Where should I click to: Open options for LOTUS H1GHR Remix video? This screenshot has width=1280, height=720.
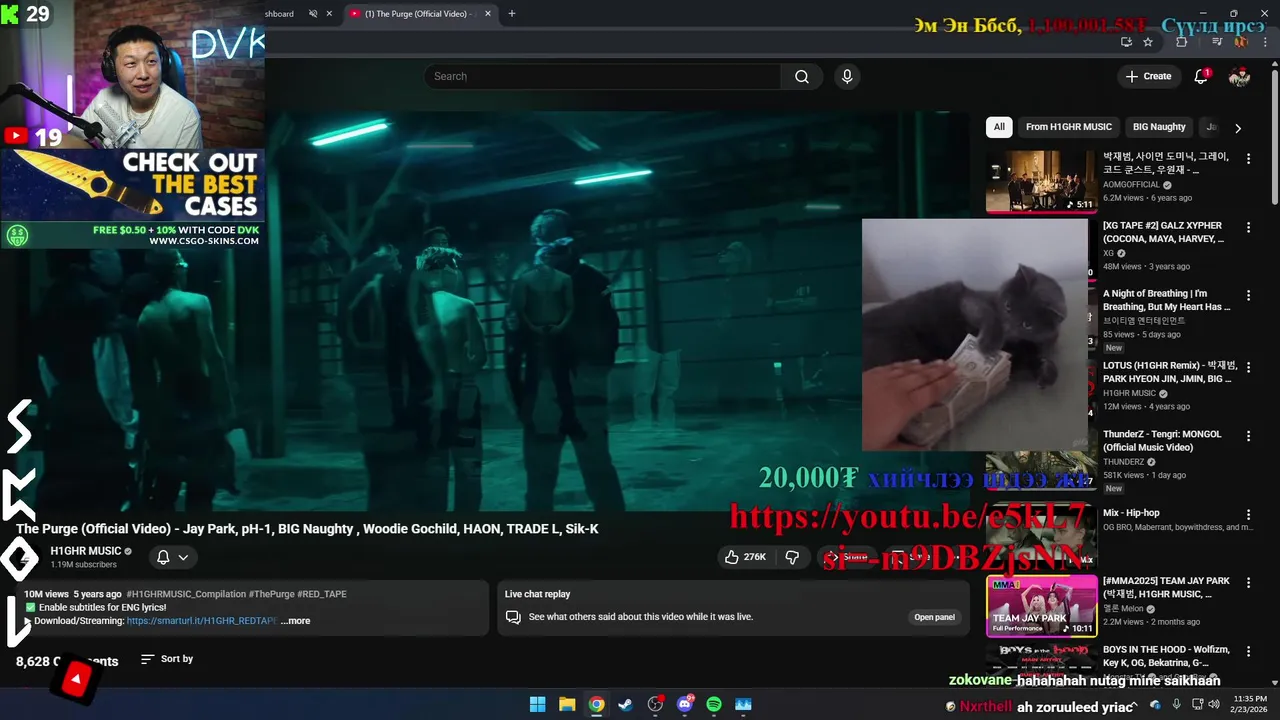pyautogui.click(x=1248, y=366)
